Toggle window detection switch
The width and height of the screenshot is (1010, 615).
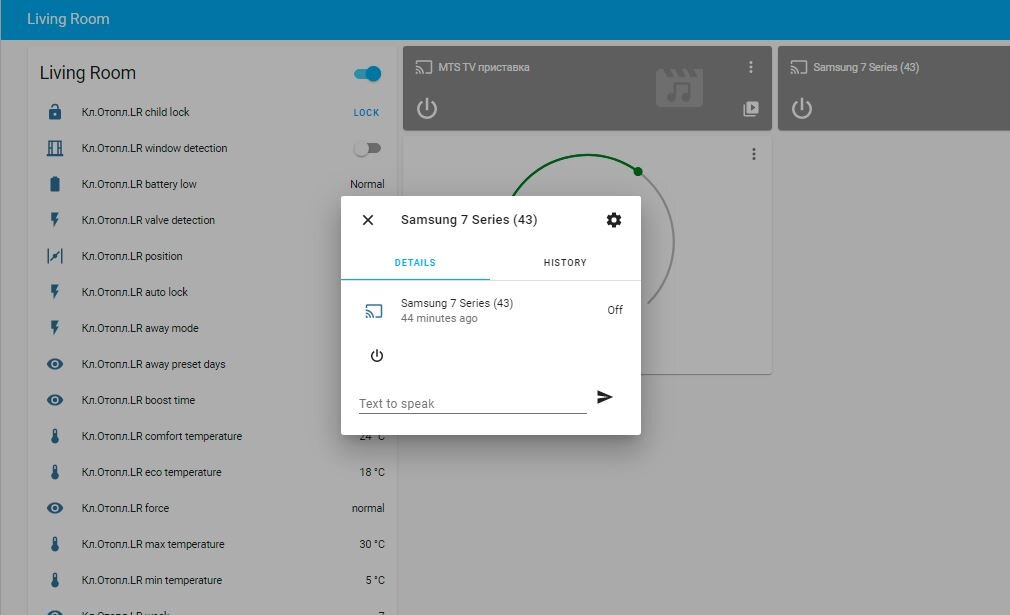click(368, 149)
